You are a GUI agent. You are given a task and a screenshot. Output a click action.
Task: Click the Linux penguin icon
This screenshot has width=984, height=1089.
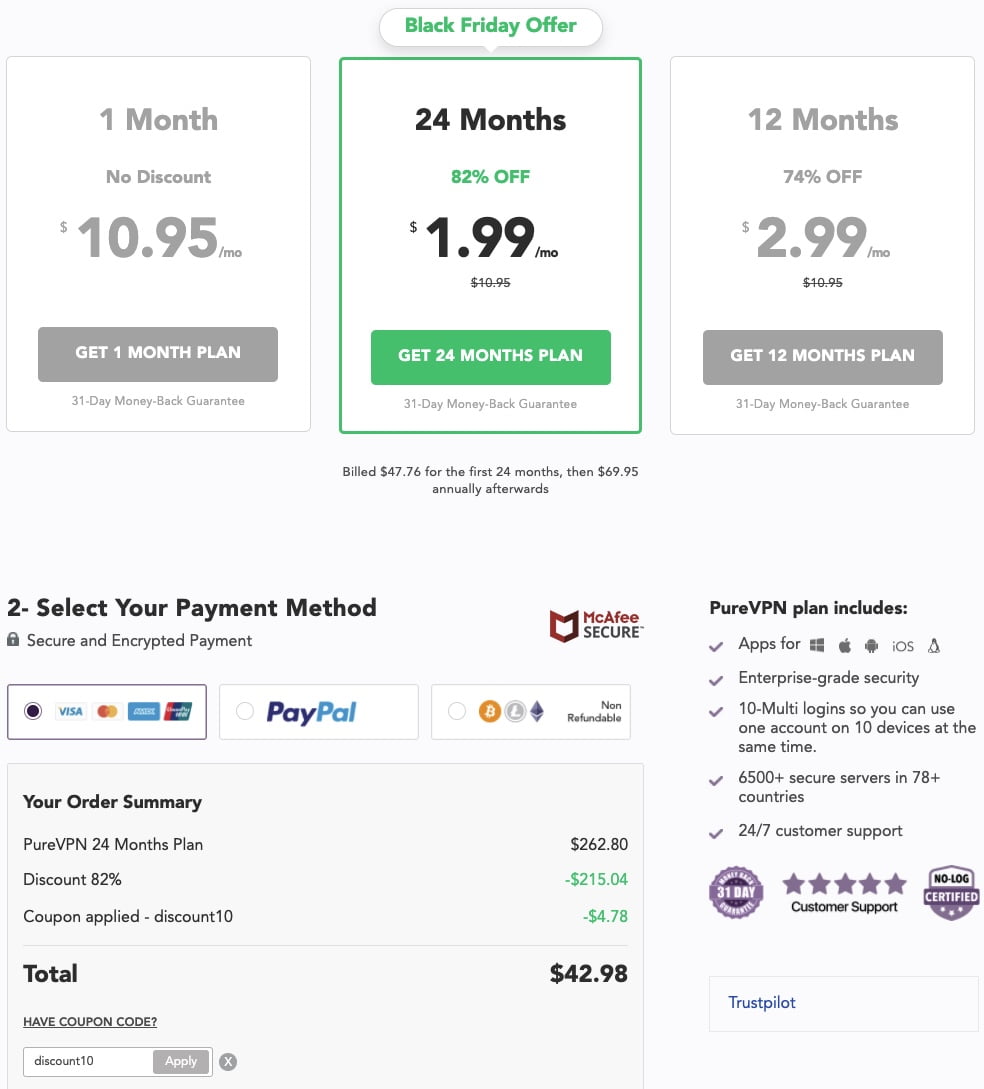(934, 645)
